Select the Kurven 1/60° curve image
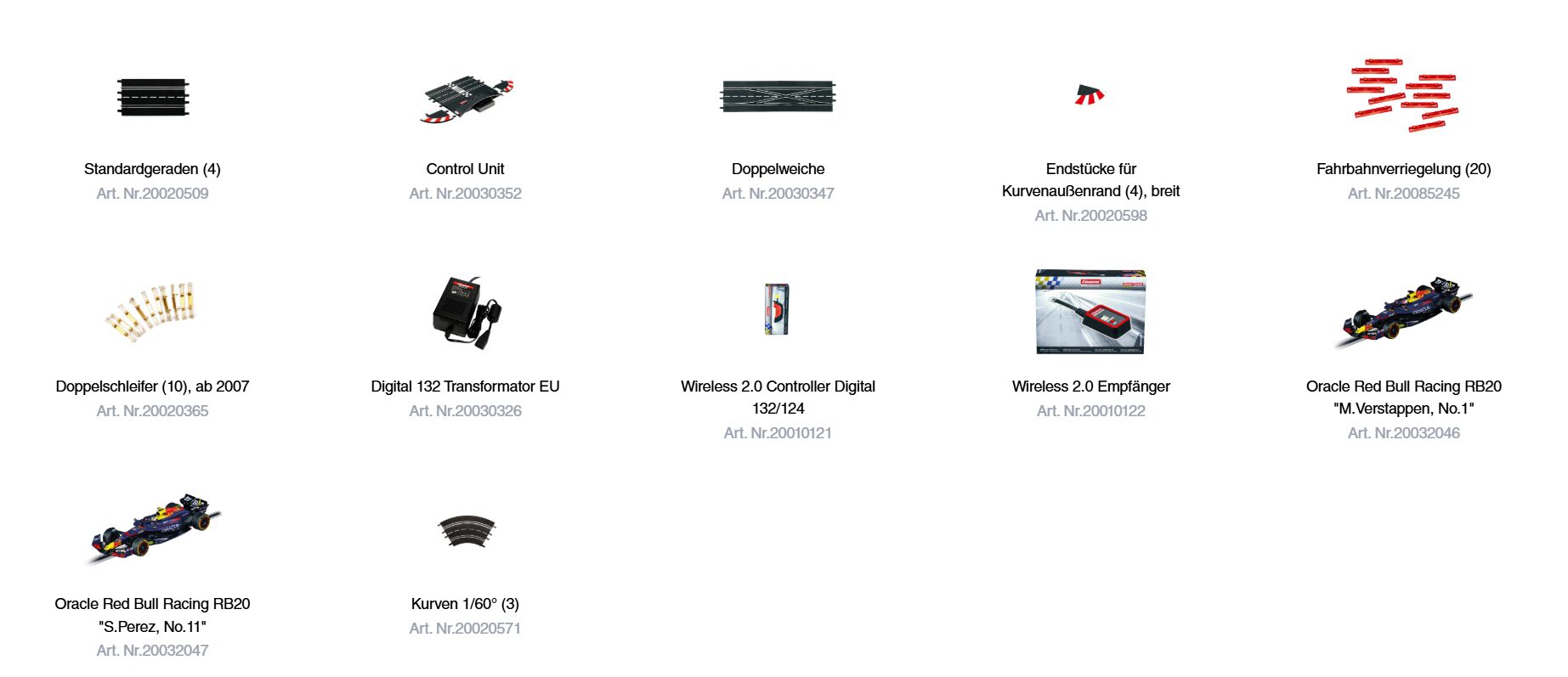This screenshot has height=677, width=1568. [x=466, y=531]
